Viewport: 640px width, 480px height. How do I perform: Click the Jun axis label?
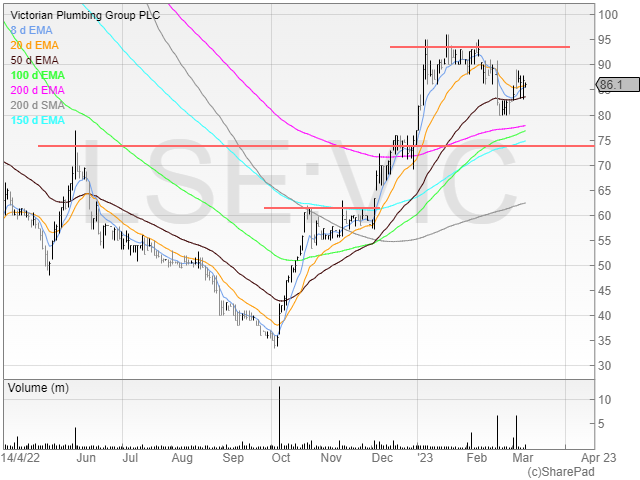pyautogui.click(x=86, y=458)
